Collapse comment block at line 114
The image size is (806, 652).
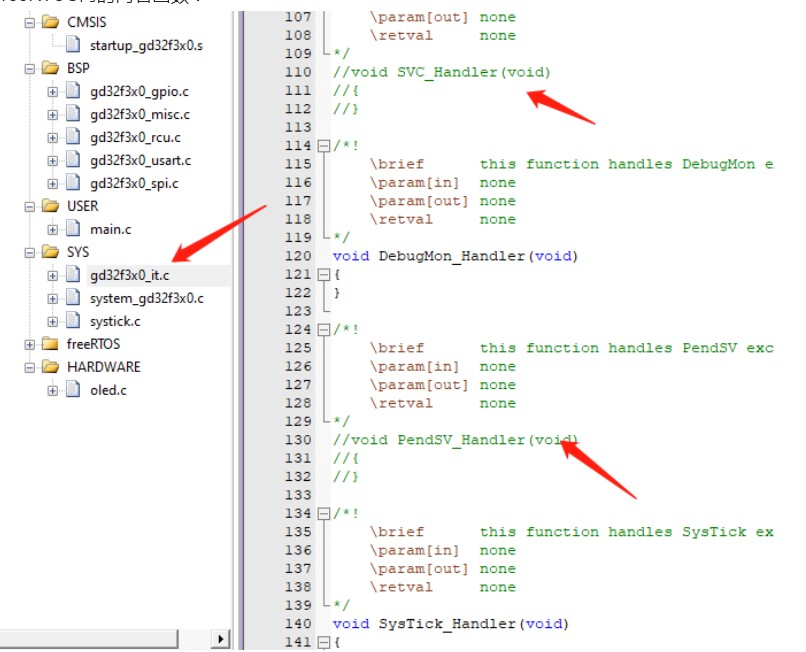[323, 146]
